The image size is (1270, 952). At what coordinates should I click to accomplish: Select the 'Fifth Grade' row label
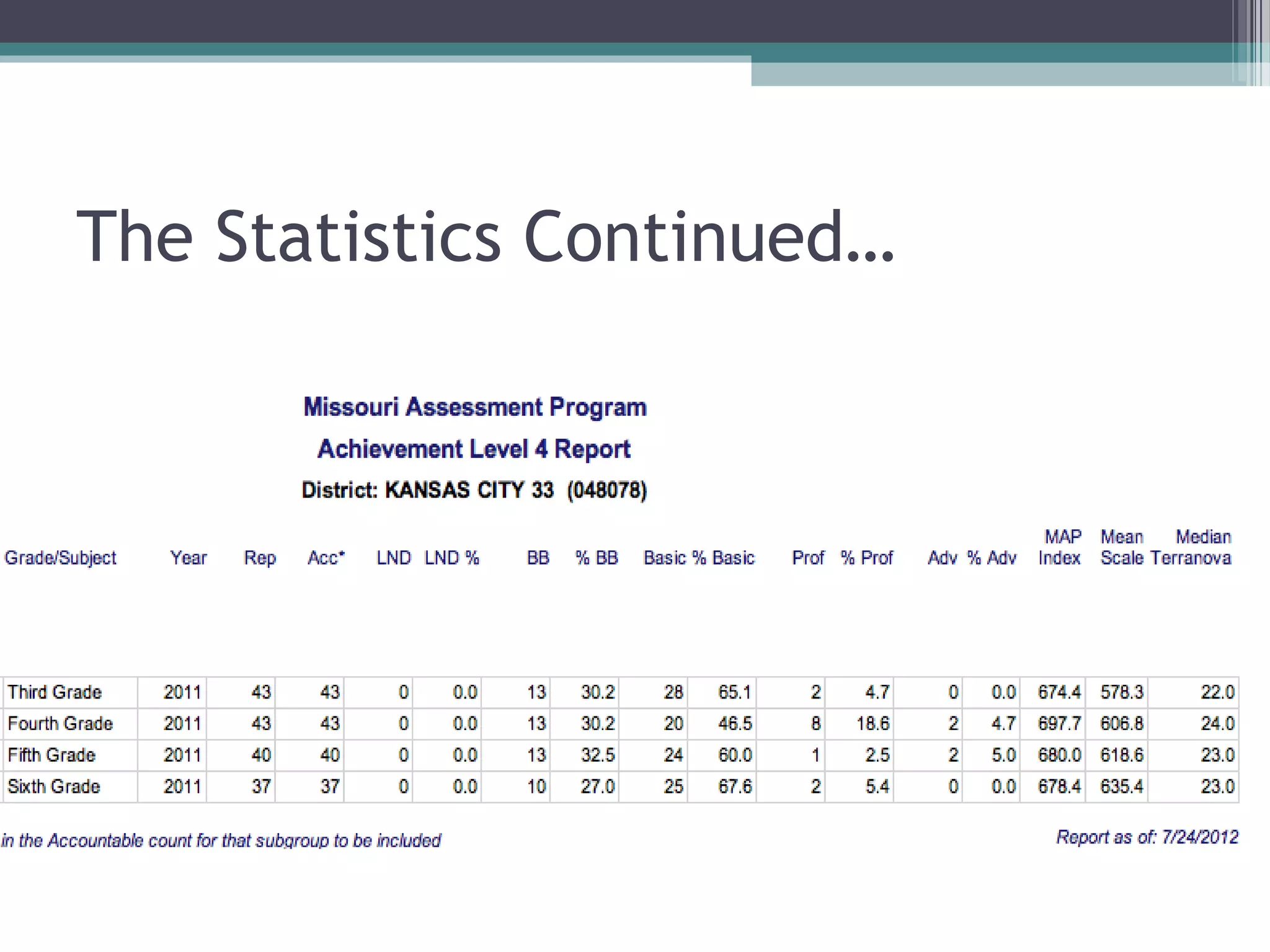[51, 756]
